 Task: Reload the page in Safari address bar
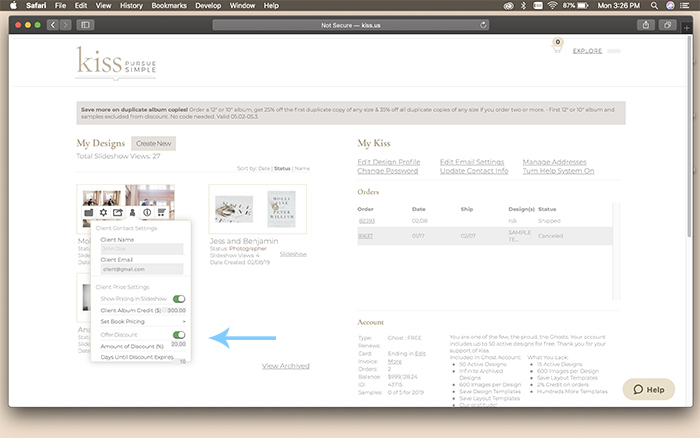point(483,25)
